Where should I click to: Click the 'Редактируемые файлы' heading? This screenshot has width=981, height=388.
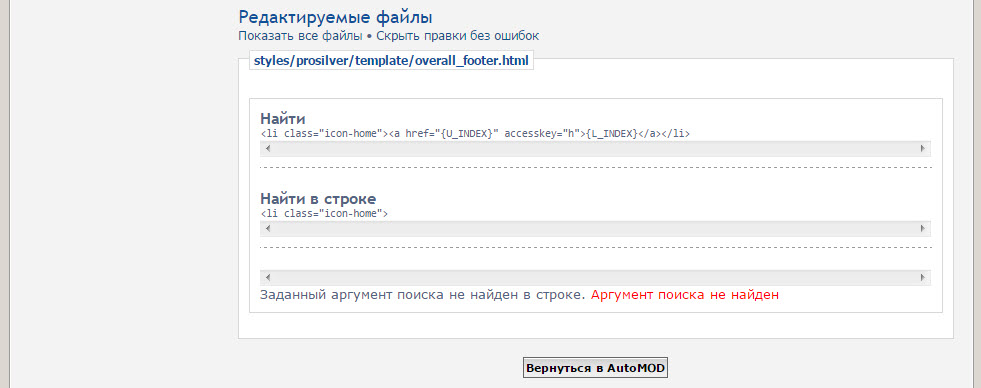coord(335,17)
